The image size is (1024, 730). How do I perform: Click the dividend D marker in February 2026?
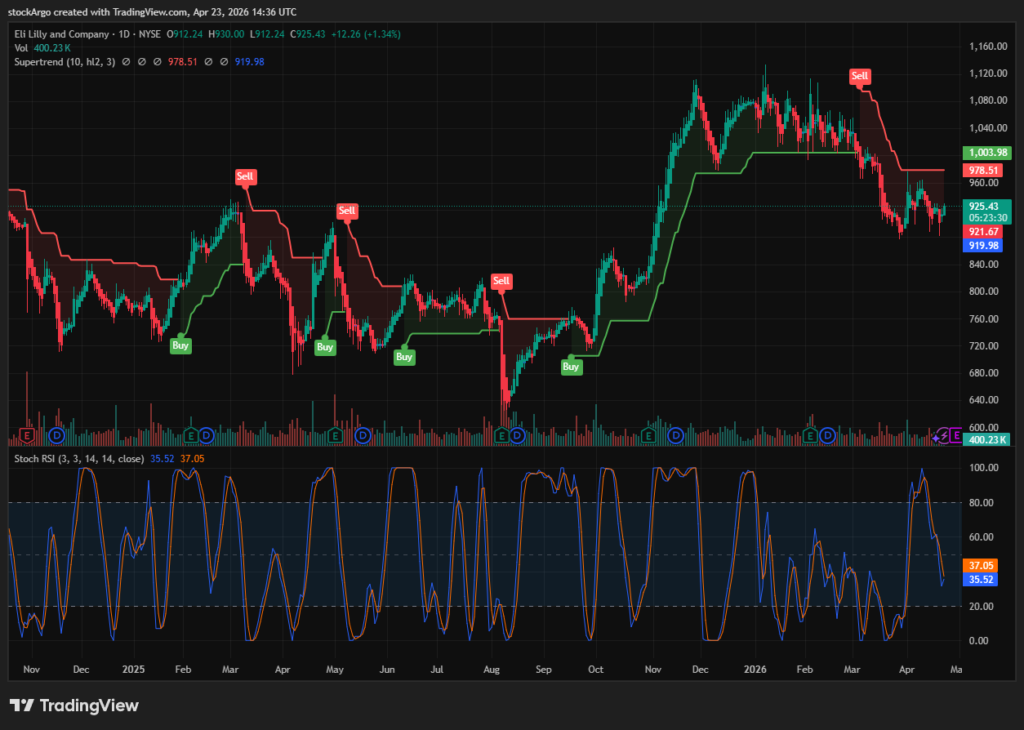click(827, 435)
